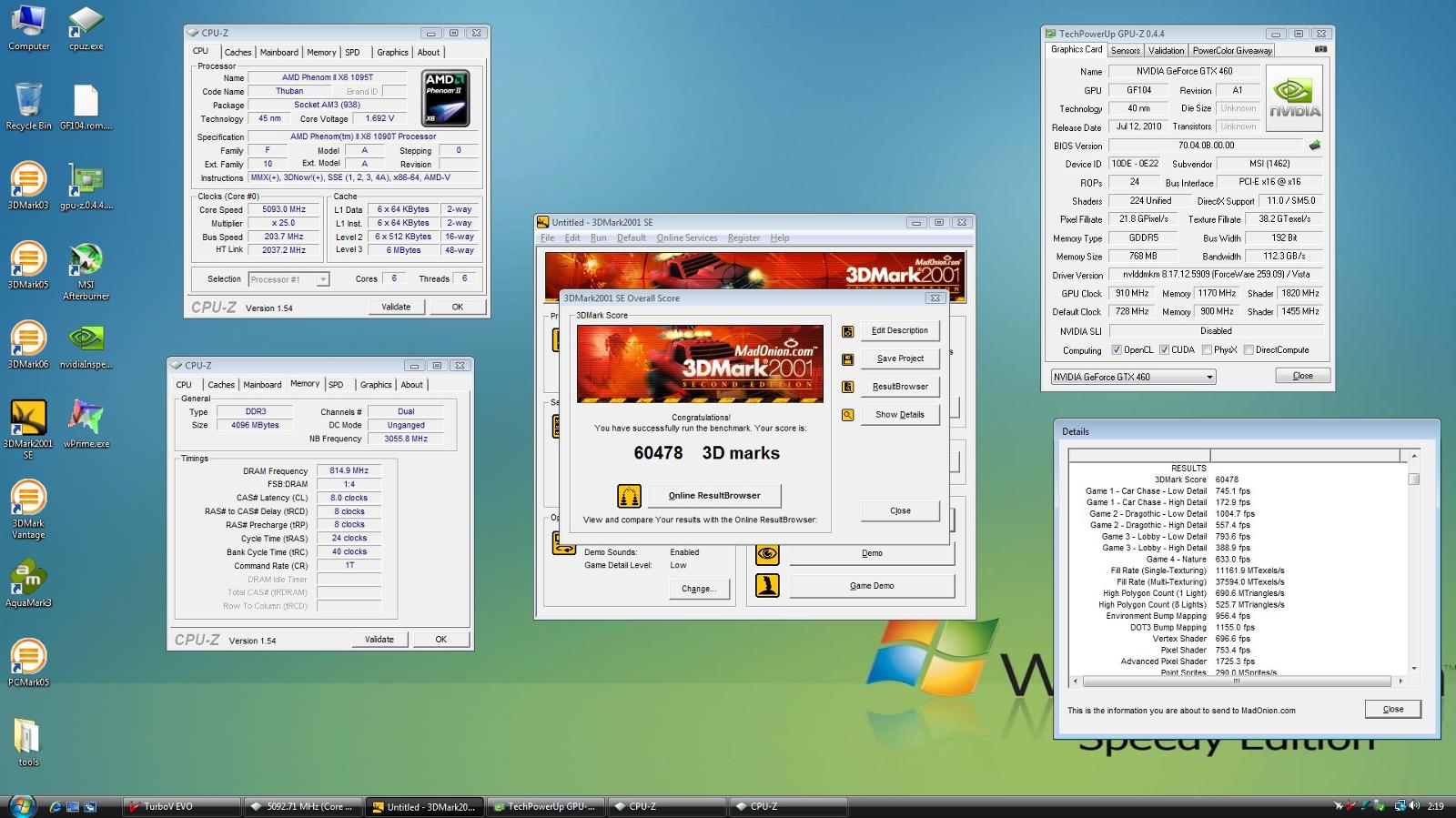Switch to TurboV EVO taskbar button
Image resolution: width=1456 pixels, height=818 pixels.
point(181,806)
